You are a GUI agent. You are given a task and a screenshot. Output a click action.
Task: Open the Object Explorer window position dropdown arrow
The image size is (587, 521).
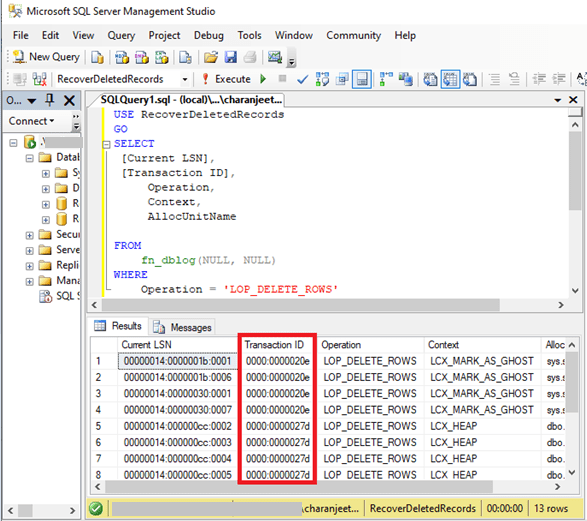click(x=32, y=101)
